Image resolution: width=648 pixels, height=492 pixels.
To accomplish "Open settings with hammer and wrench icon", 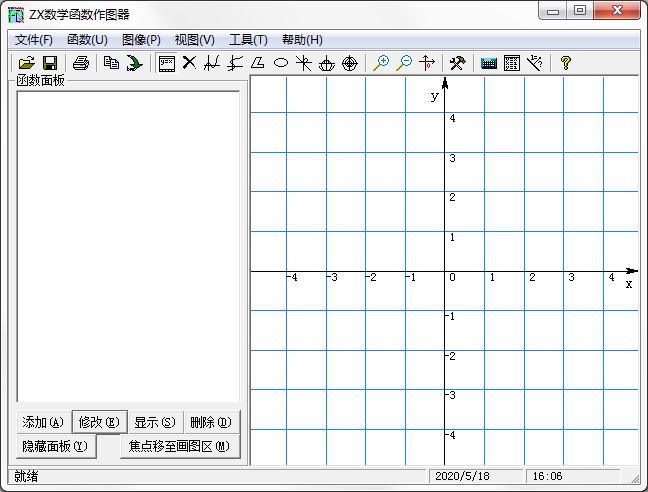I will coord(458,63).
